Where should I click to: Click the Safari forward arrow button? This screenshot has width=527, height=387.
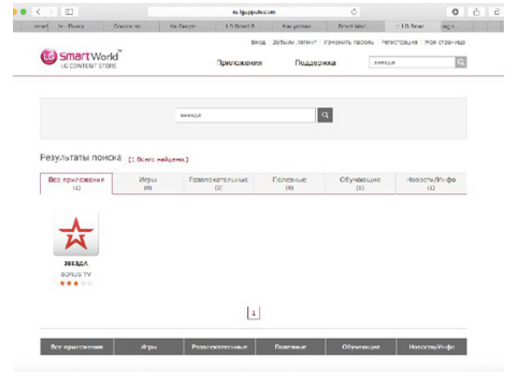[x=51, y=12]
